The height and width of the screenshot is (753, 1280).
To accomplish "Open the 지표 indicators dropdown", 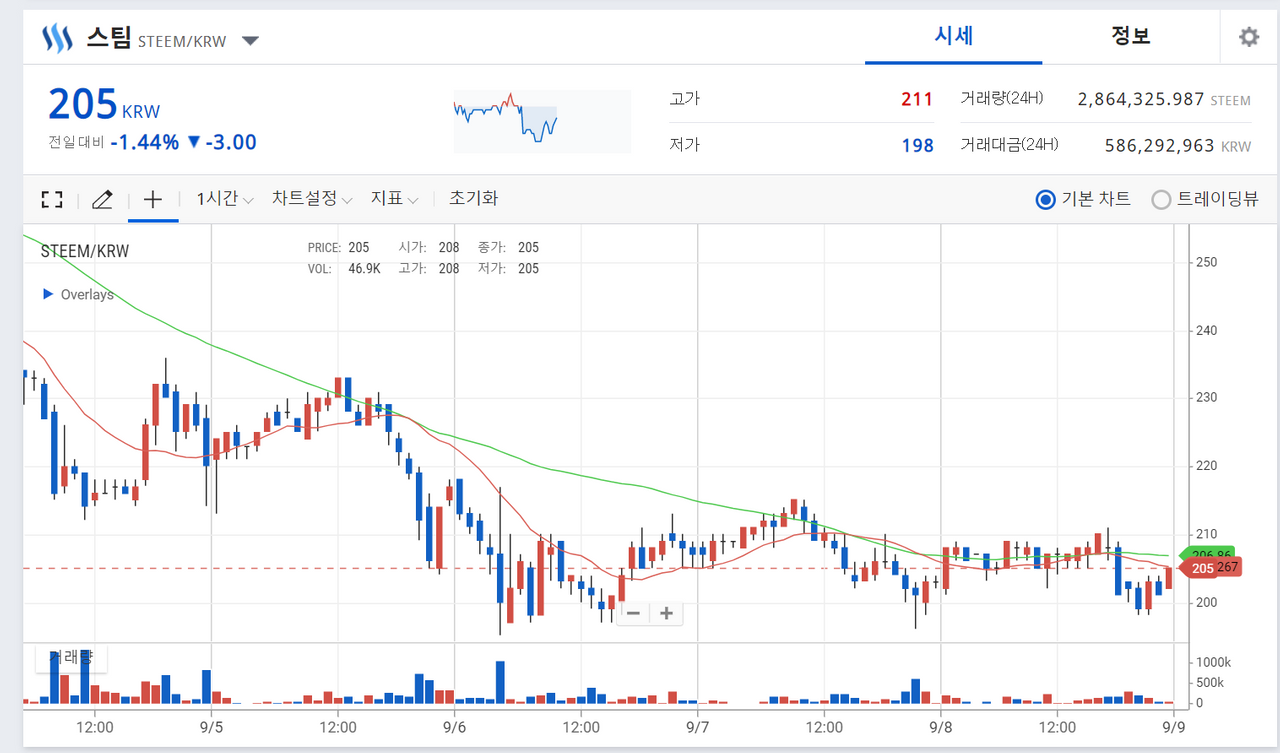I will tap(394, 198).
